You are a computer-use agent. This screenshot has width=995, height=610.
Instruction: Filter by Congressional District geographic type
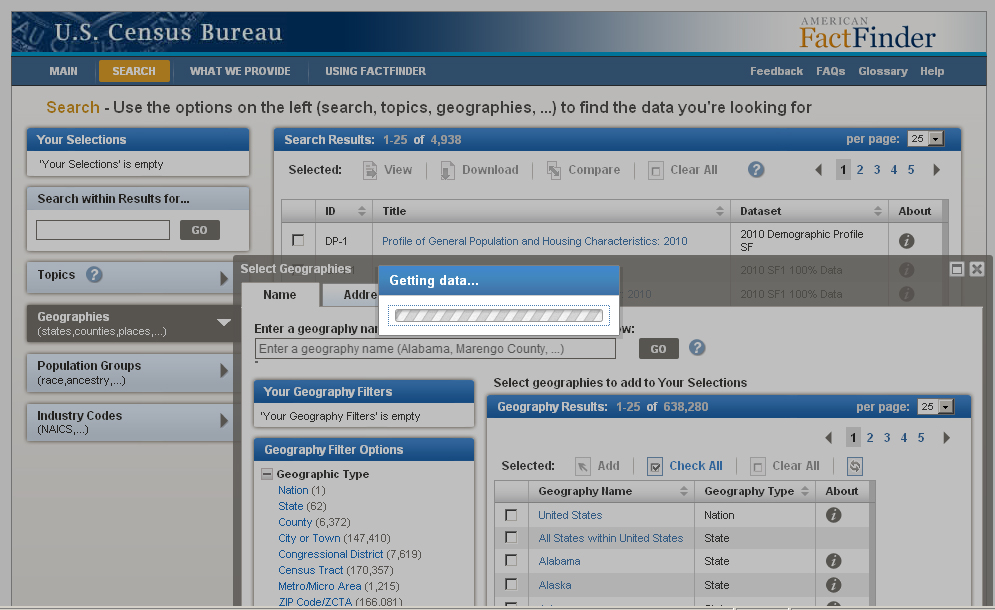pos(331,554)
